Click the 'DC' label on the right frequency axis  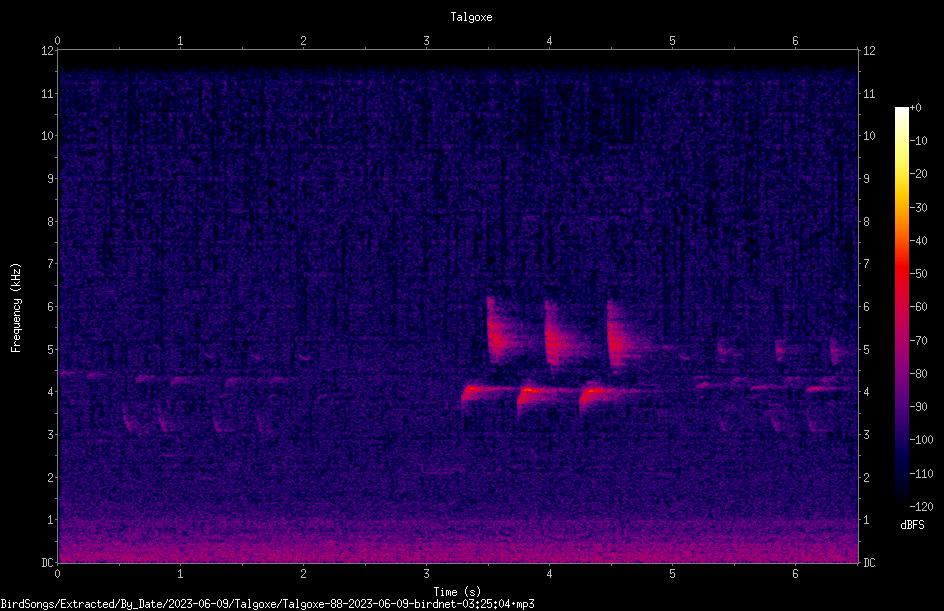tap(869, 562)
